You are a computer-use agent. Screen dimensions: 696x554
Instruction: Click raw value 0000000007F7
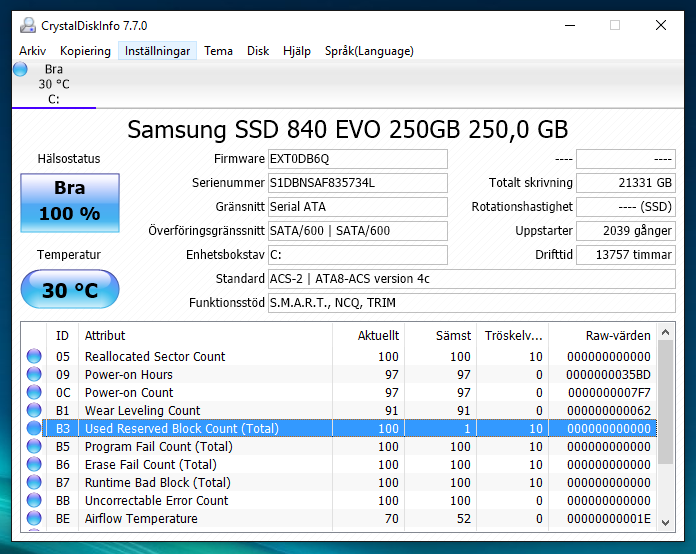pos(609,392)
